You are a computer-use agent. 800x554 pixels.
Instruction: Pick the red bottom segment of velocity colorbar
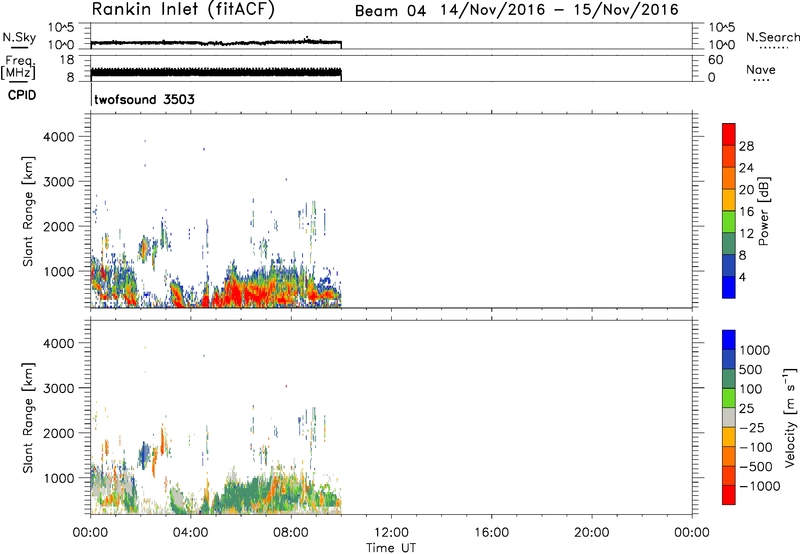point(729,494)
